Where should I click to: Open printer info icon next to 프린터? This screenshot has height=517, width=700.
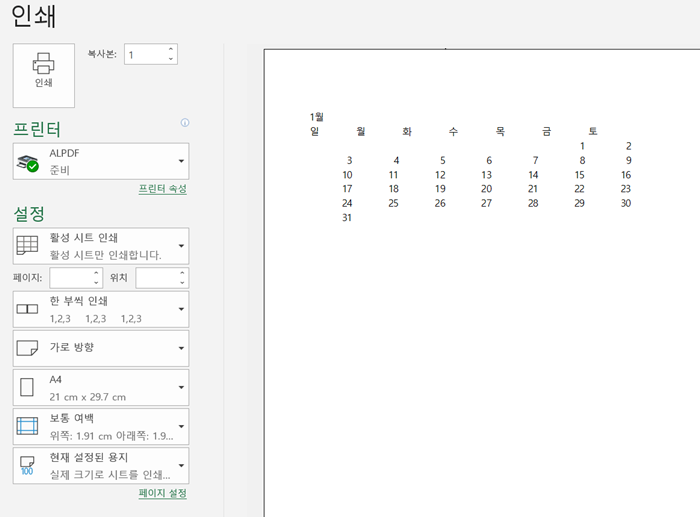[185, 123]
